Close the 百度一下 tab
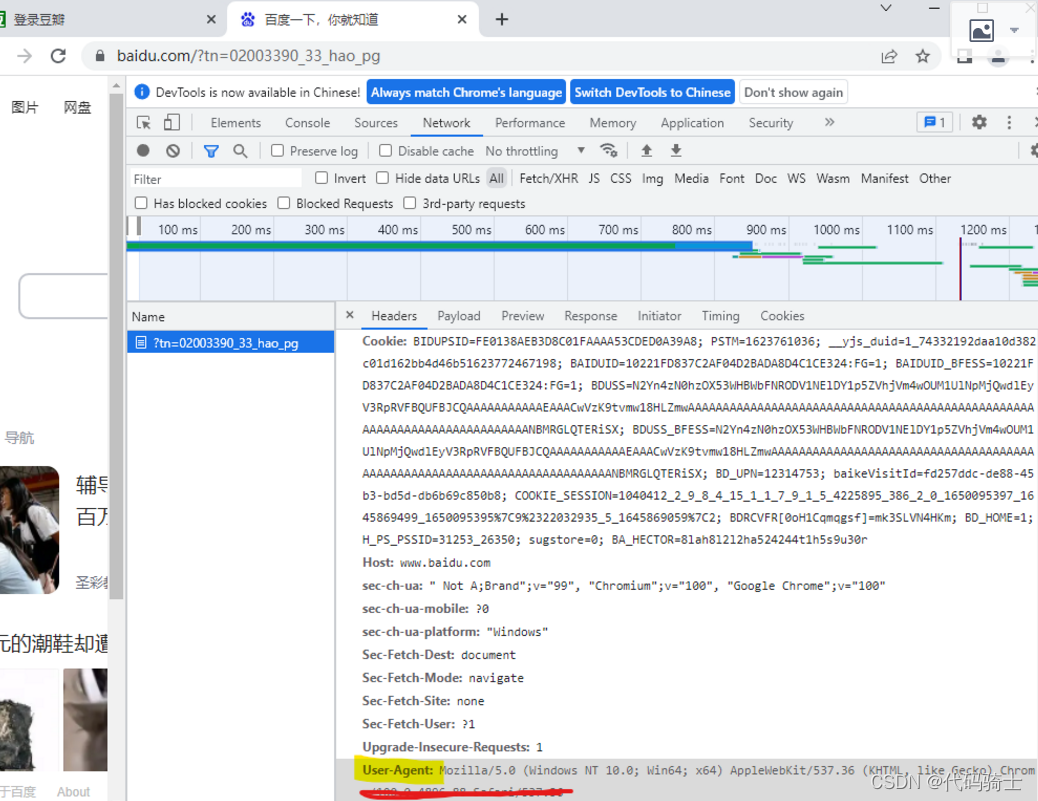 (x=461, y=20)
